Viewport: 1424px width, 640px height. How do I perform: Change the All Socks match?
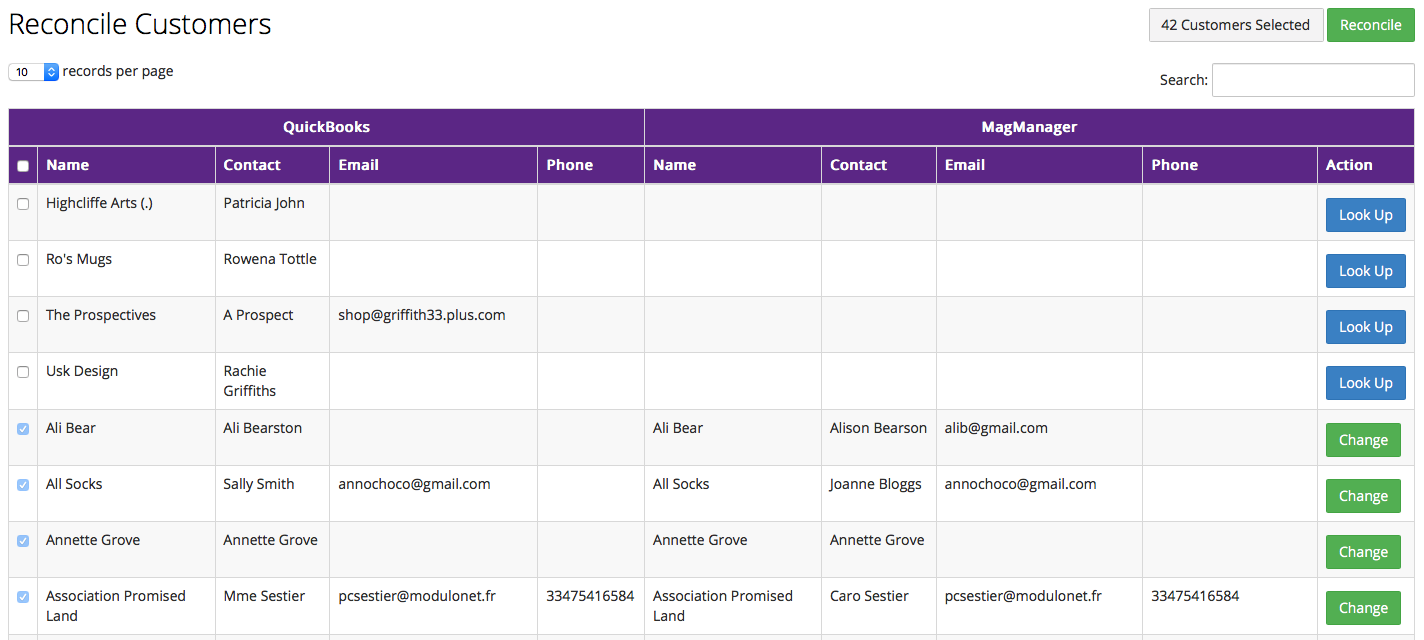tap(1363, 496)
